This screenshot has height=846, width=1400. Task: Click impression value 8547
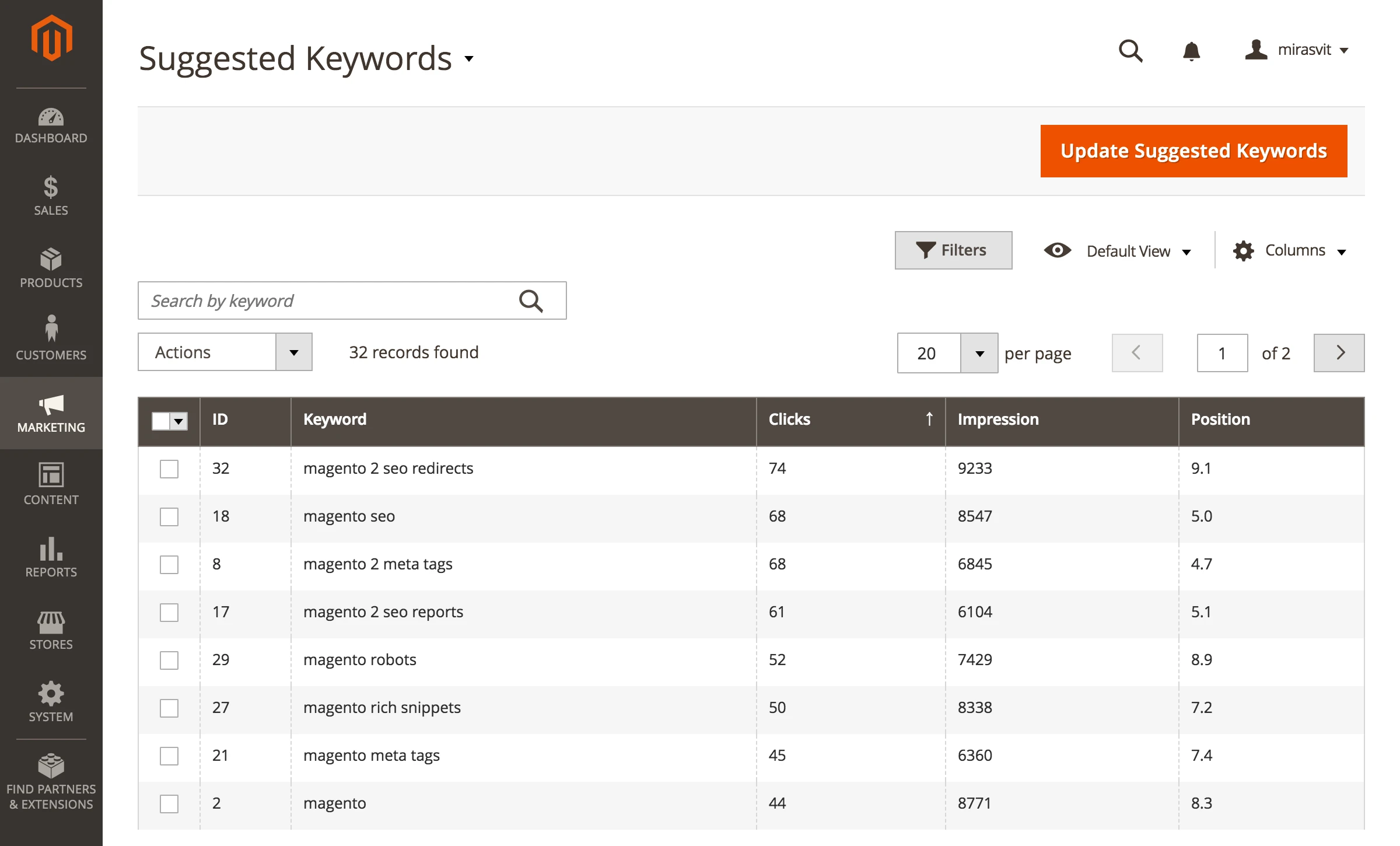click(x=975, y=516)
